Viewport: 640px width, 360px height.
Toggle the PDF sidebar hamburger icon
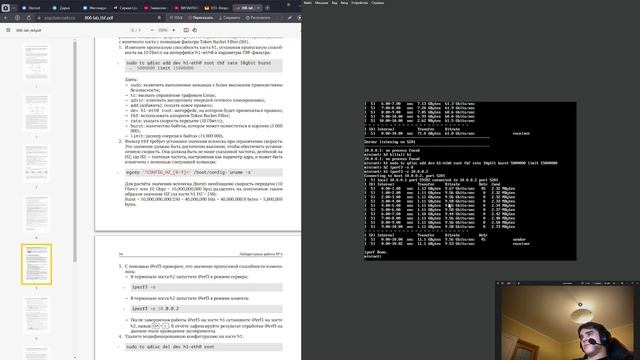[x=8, y=30]
